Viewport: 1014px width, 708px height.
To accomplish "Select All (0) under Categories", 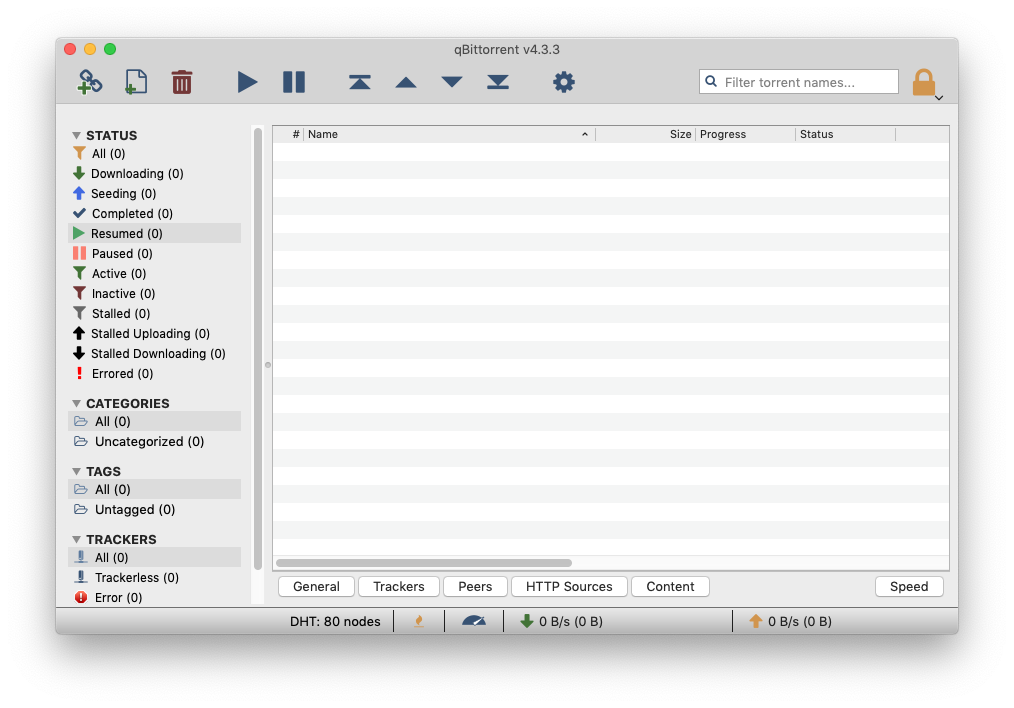I will [154, 422].
